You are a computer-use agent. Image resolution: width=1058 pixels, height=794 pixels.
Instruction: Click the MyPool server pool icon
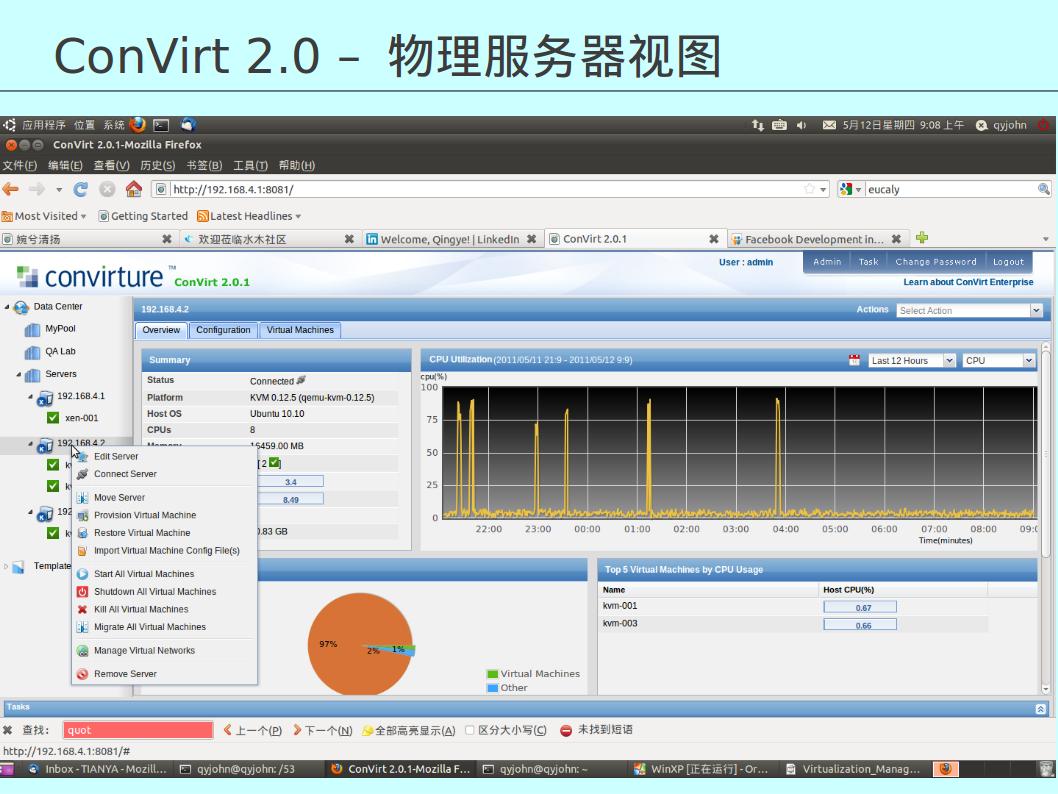coord(32,329)
